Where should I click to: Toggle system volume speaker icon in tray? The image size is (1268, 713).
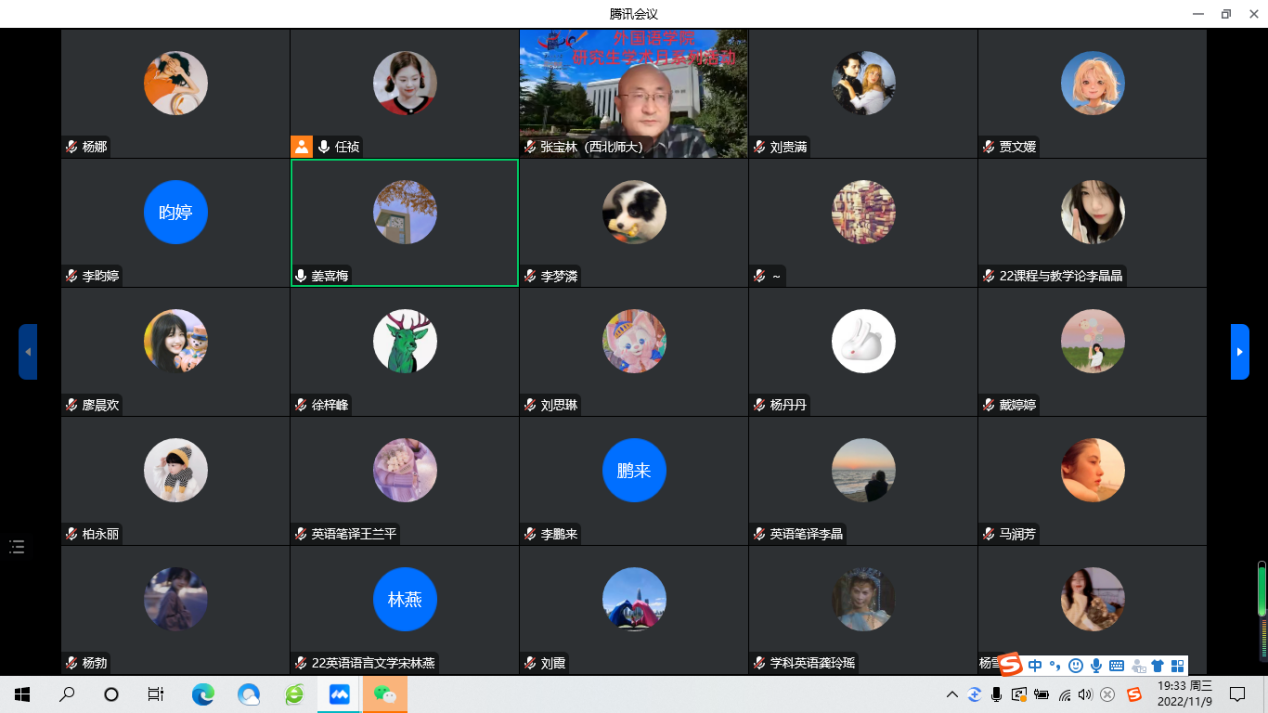tap(1086, 695)
